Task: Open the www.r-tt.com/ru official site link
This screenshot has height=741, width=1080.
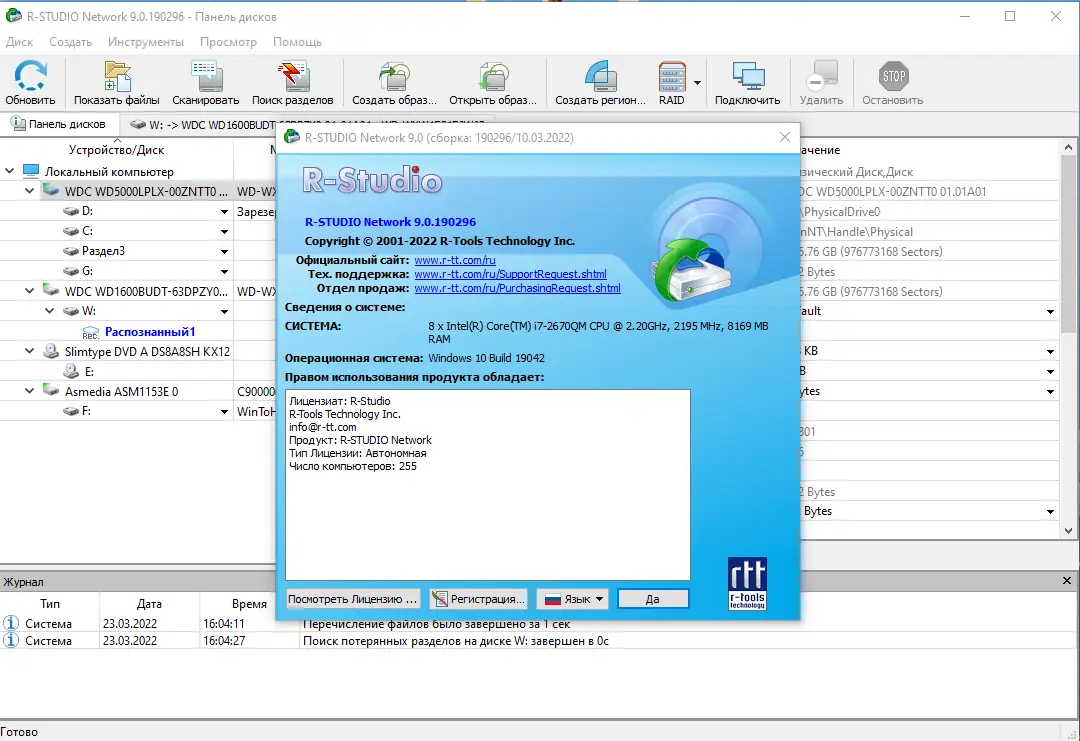Action: pos(455,260)
